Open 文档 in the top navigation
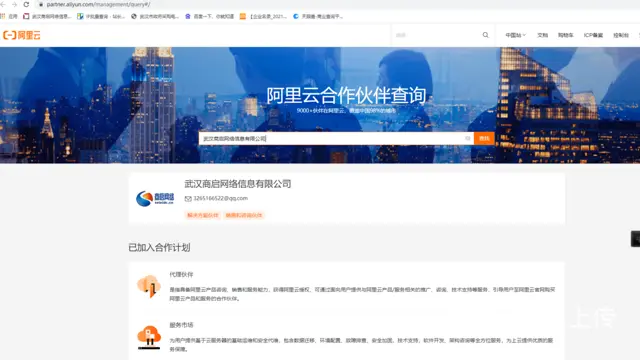This screenshot has height=360, width=640. pyautogui.click(x=542, y=35)
